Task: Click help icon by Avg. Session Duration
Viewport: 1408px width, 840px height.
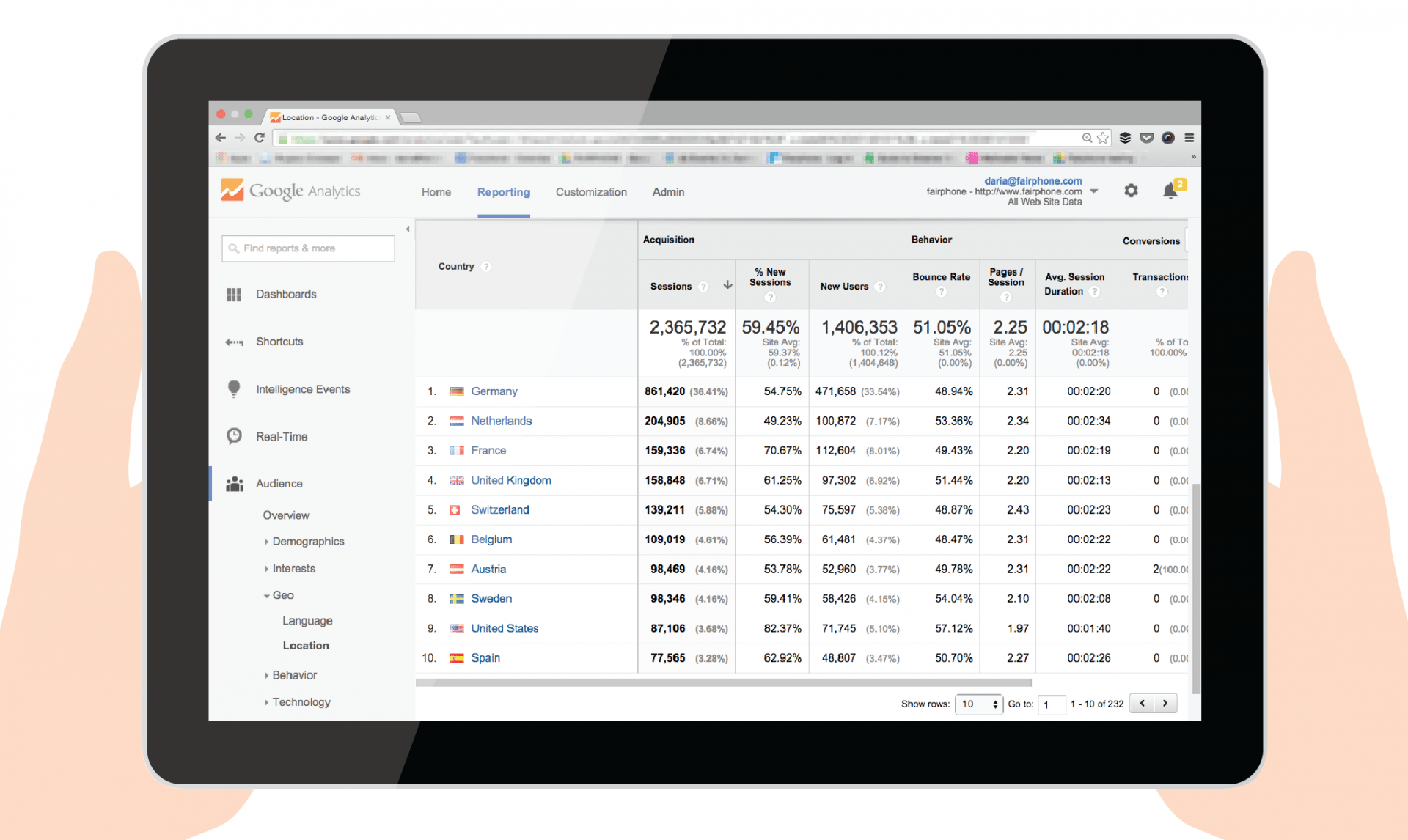Action: coord(1095,292)
